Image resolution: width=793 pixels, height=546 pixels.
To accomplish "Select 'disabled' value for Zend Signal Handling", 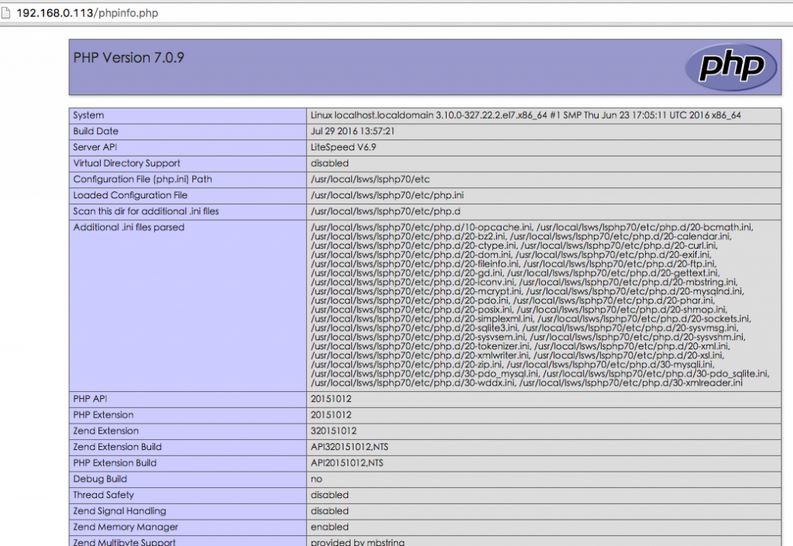I will [x=330, y=511].
